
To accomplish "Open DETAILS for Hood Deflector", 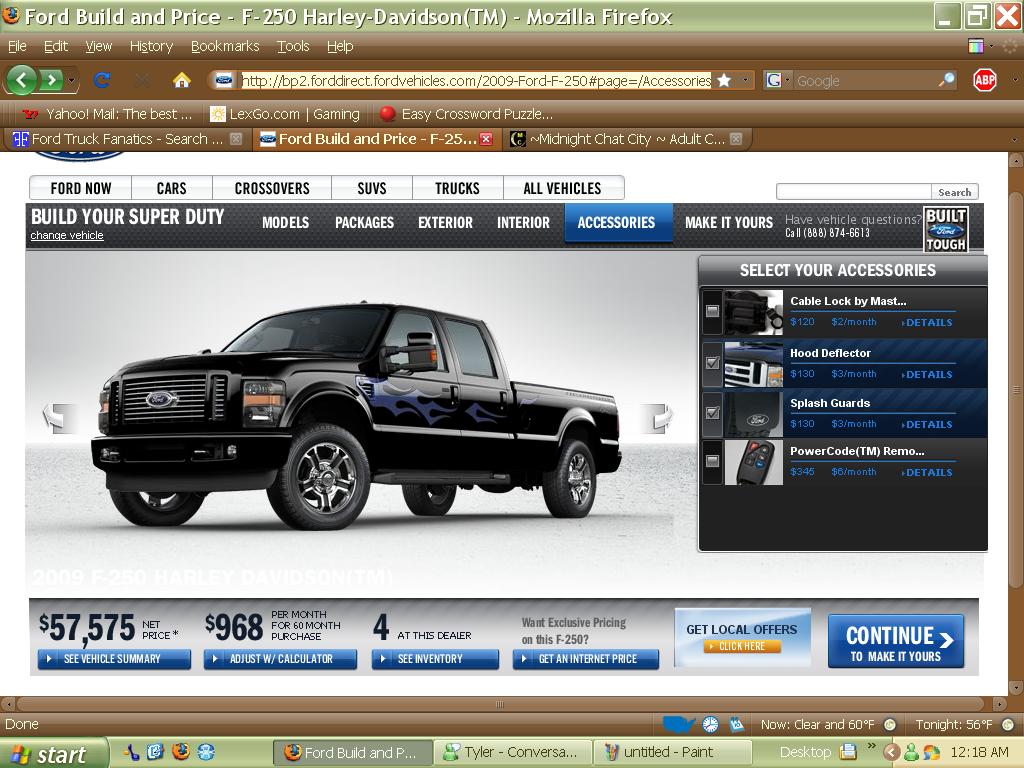I will [x=927, y=374].
